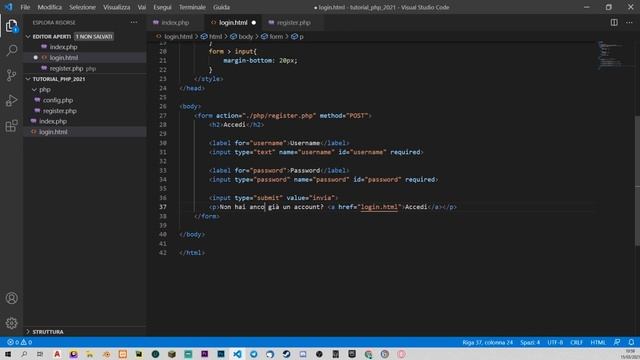Select login.html in open editors list
The width and height of the screenshot is (640, 360).
(x=64, y=58)
